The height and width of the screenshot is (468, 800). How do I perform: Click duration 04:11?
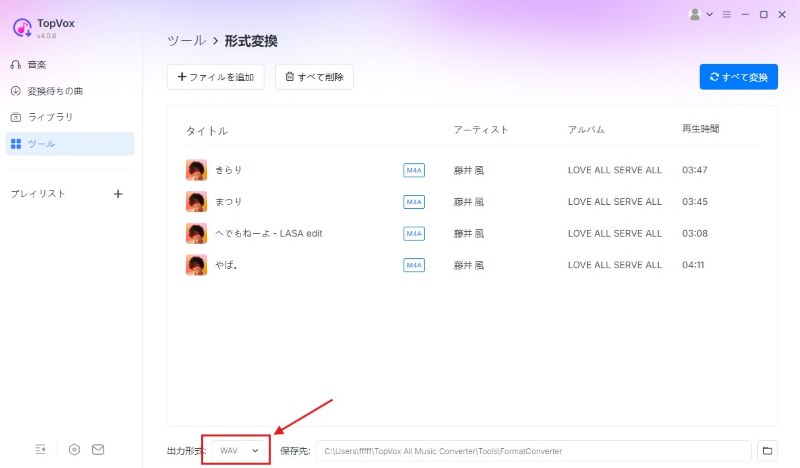693,265
